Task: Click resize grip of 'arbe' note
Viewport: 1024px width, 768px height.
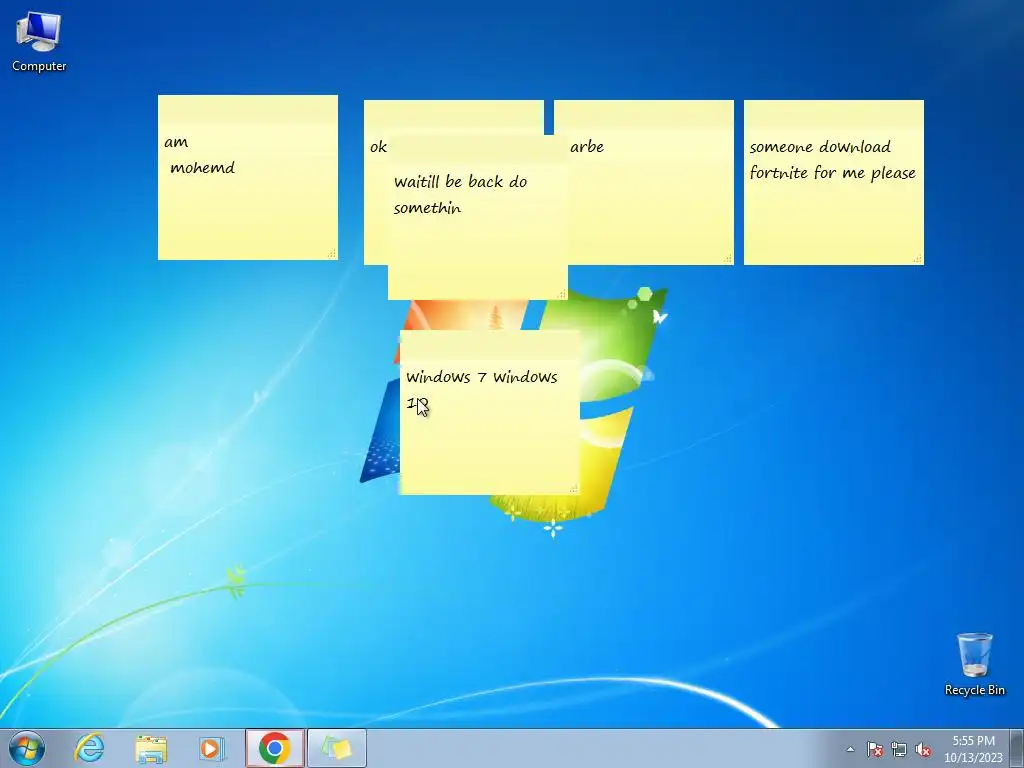Action: coord(728,259)
